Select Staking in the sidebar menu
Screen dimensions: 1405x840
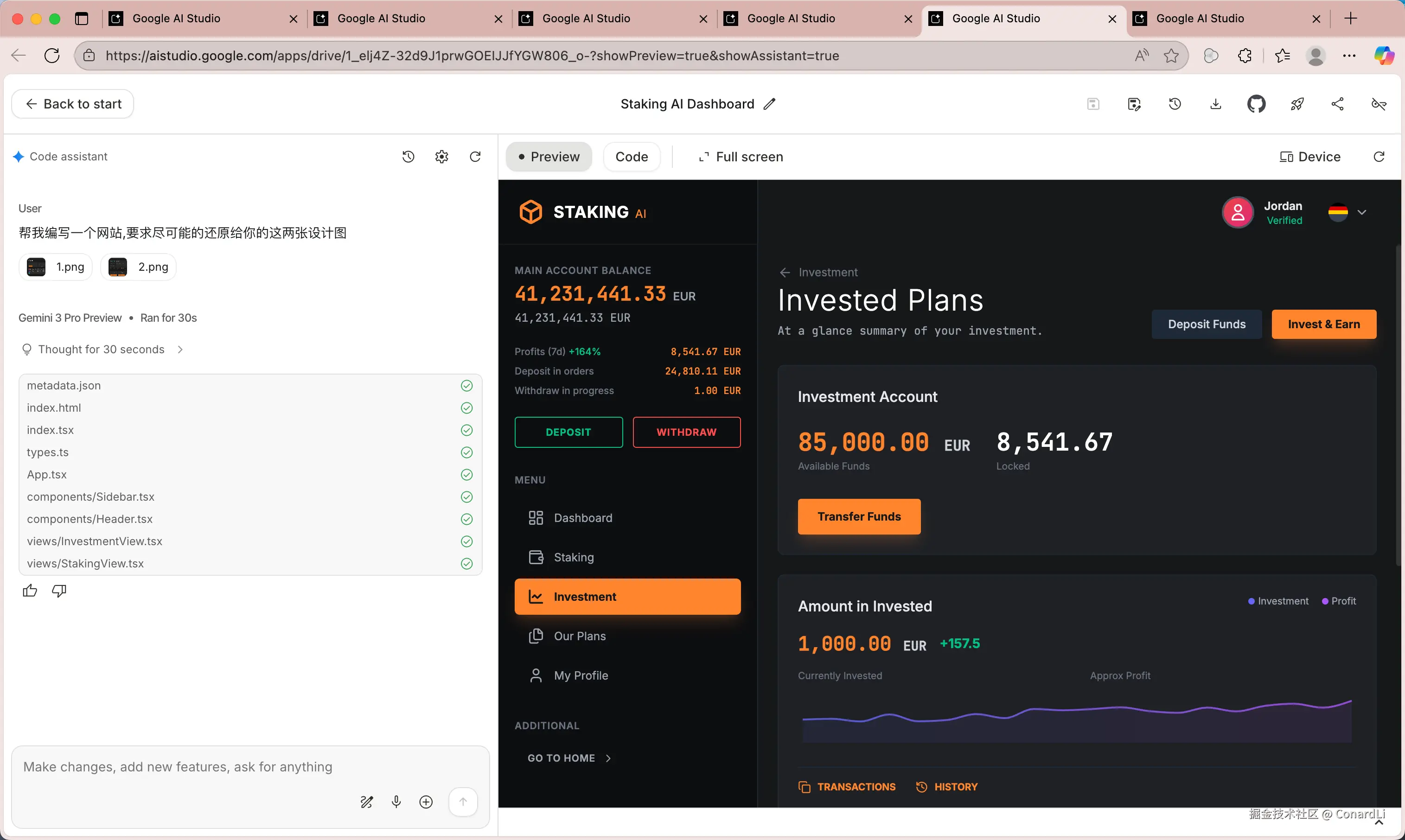pyautogui.click(x=574, y=557)
